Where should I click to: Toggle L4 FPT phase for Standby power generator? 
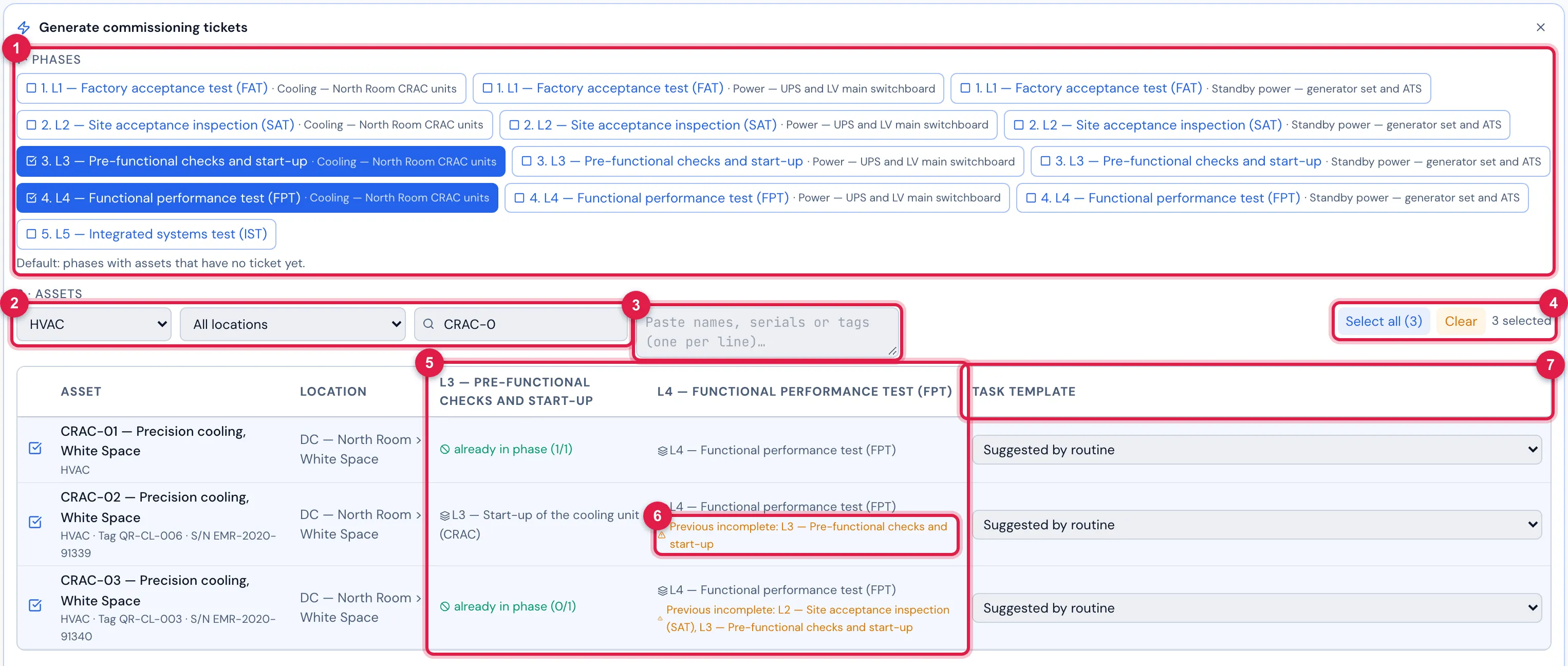tap(1272, 198)
